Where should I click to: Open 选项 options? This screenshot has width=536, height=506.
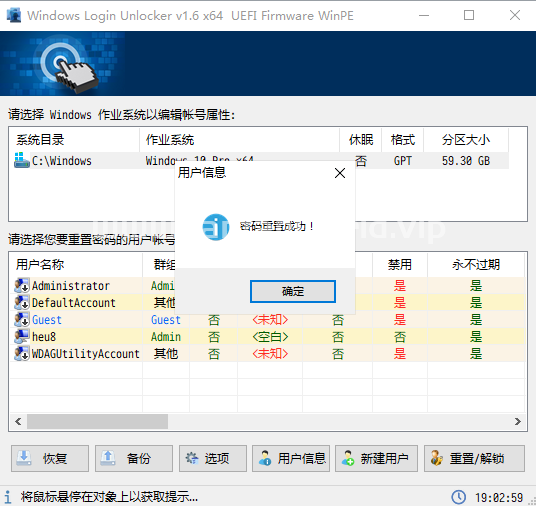(x=213, y=458)
